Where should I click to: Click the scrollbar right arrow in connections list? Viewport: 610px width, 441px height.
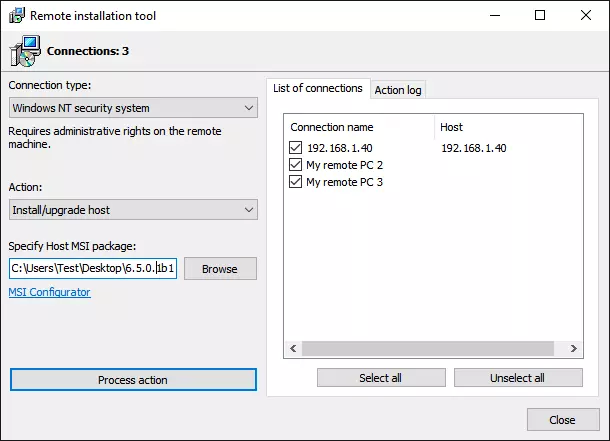pos(573,348)
